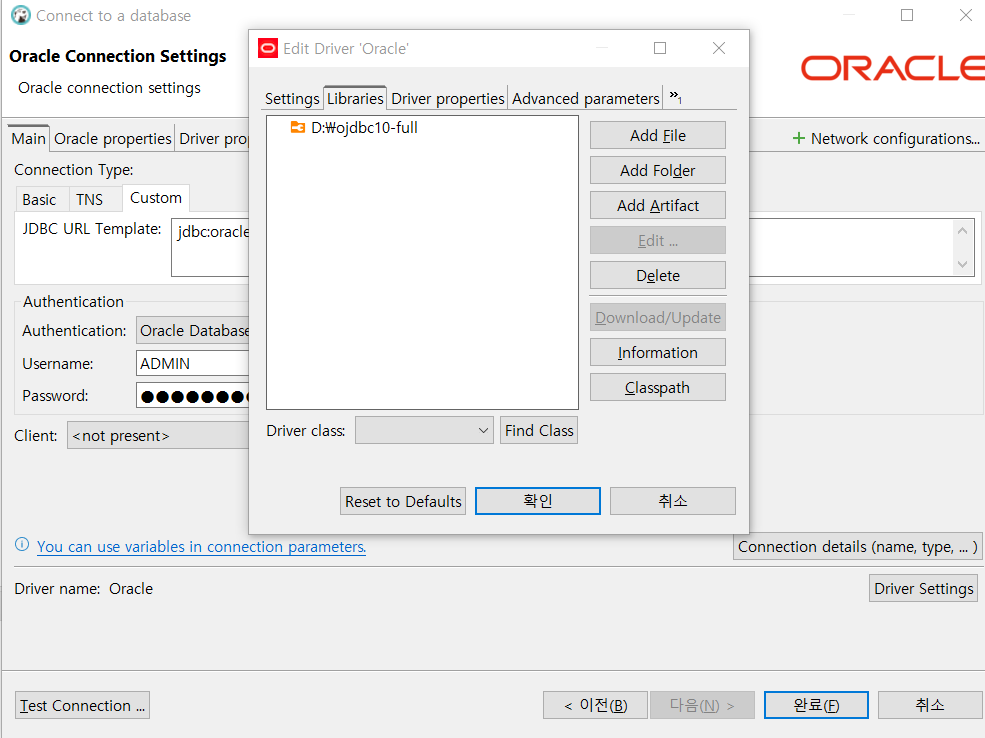Screen dimensions: 985x738
Task: Click the Test Connection button
Action: point(82,705)
